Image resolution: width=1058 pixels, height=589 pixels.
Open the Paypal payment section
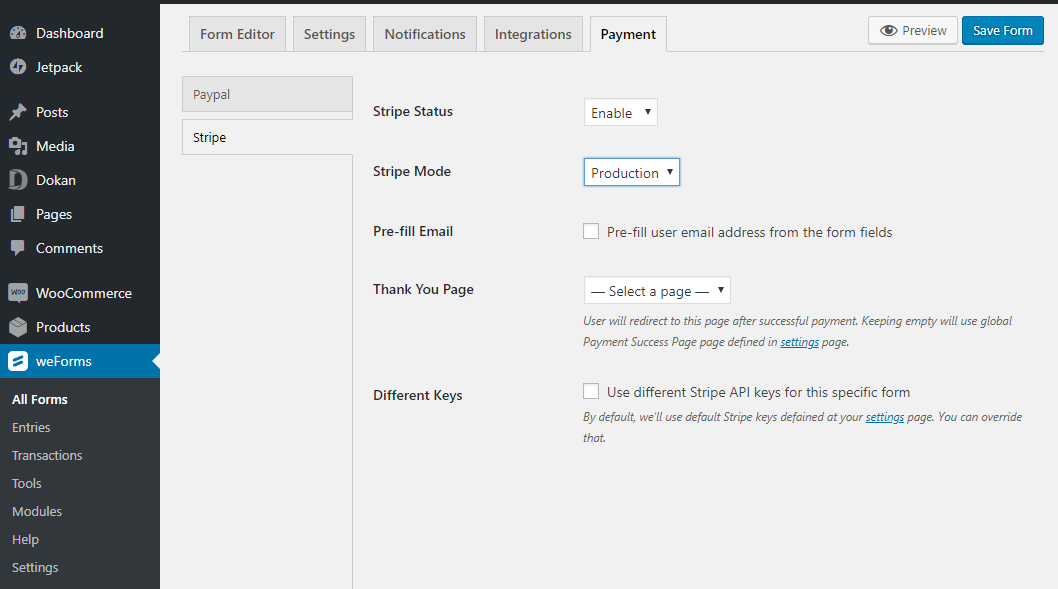click(267, 94)
